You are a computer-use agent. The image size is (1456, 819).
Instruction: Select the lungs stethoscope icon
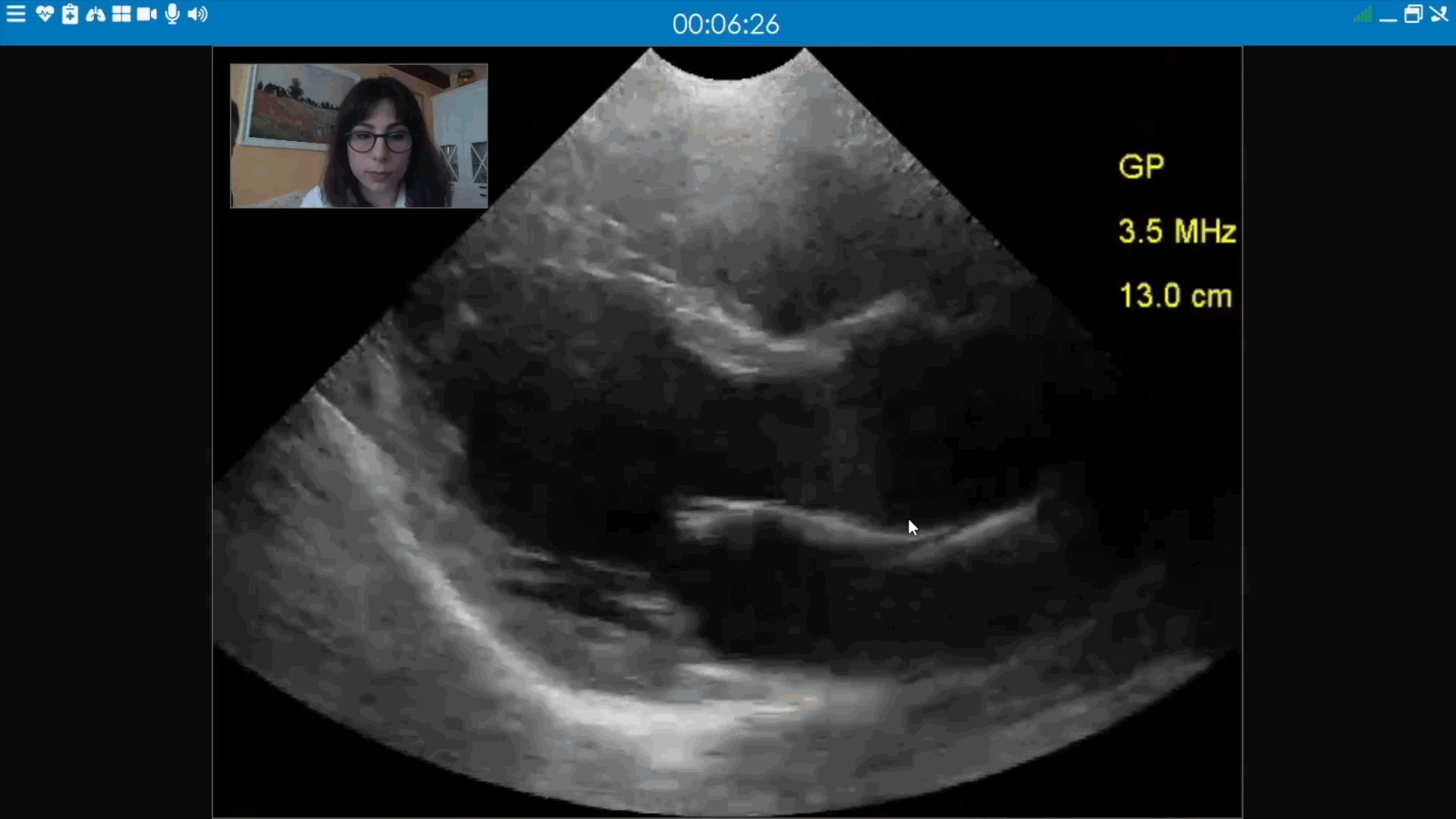(x=96, y=14)
